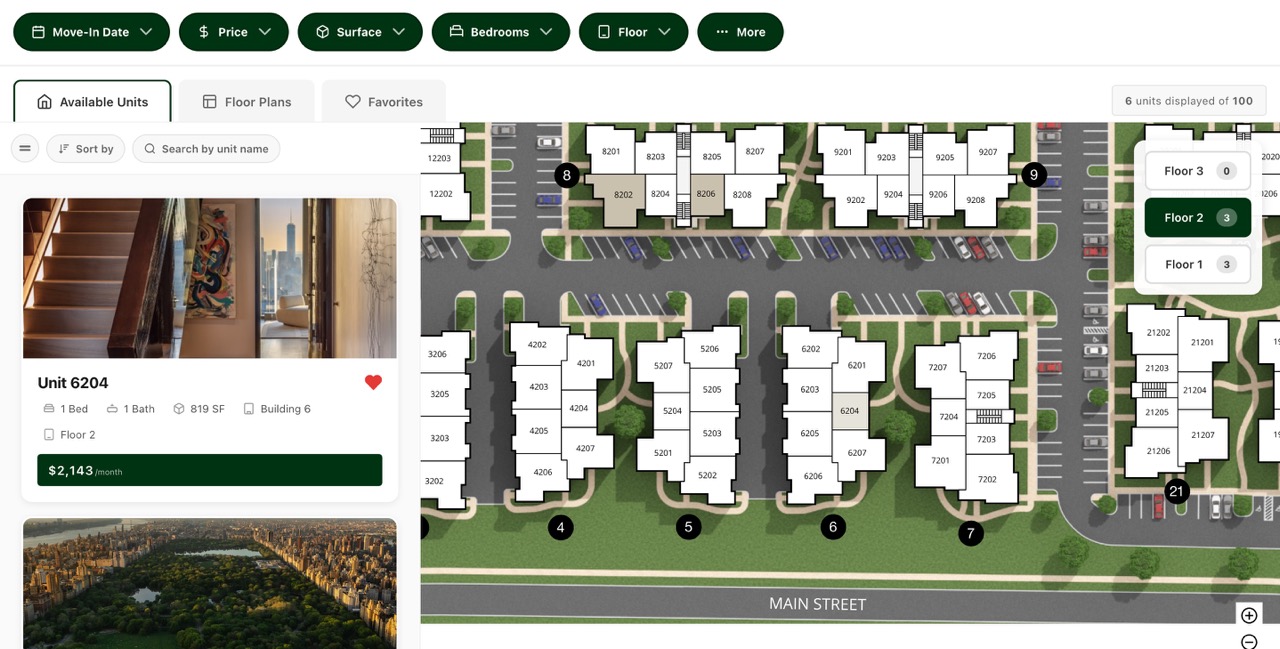Screen dimensions: 1280x649
Task: Click the heart icon to favorite Unit 6204
Action: (x=373, y=382)
